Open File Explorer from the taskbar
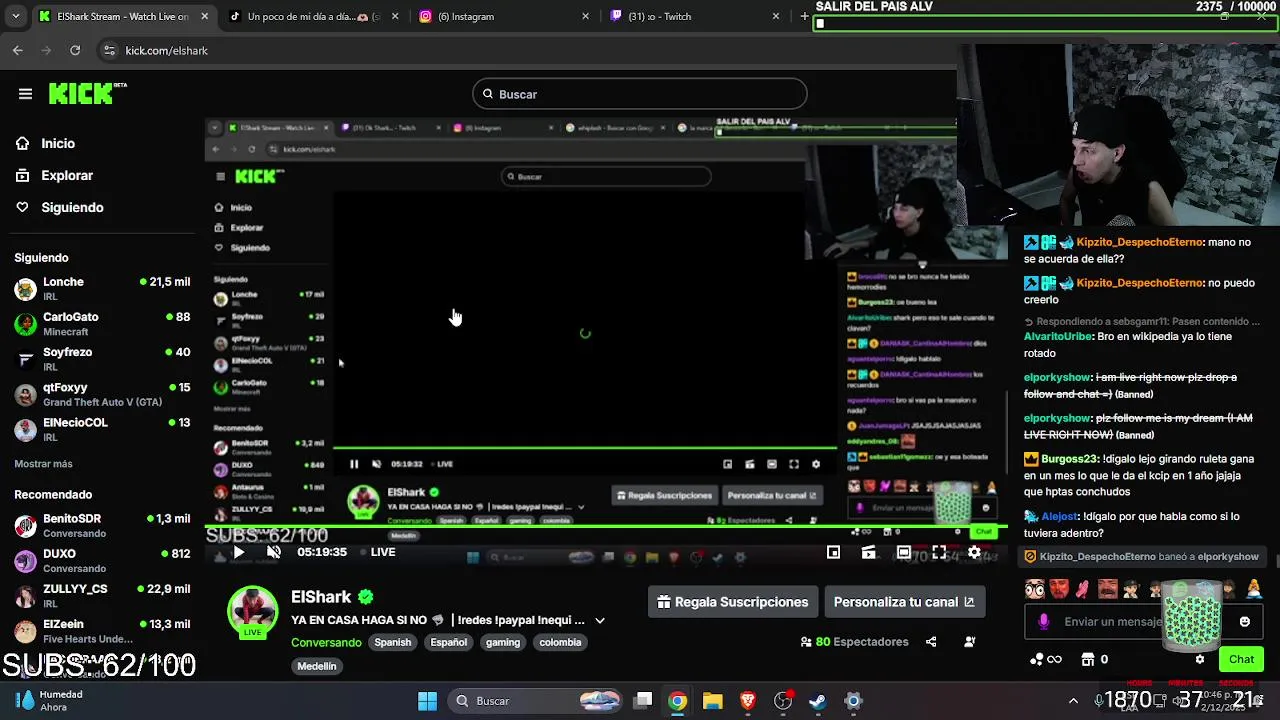This screenshot has height=720, width=1280. (x=713, y=701)
